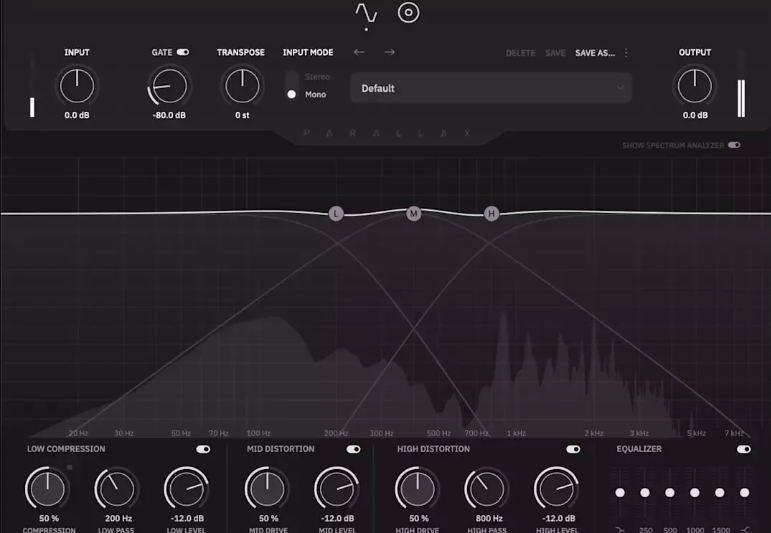Screen dimensions: 771x533
Task: Click the Low Level knob
Action: coord(186,488)
